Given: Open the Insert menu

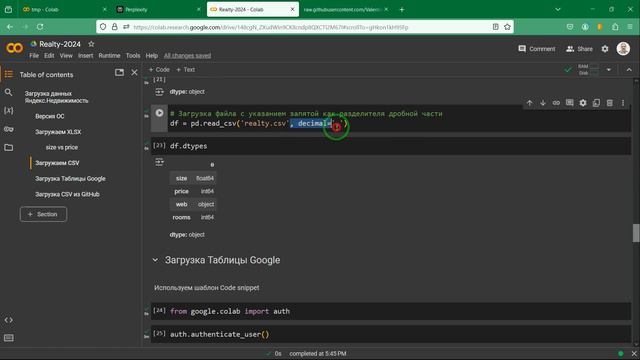Looking at the screenshot, I should (85, 56).
